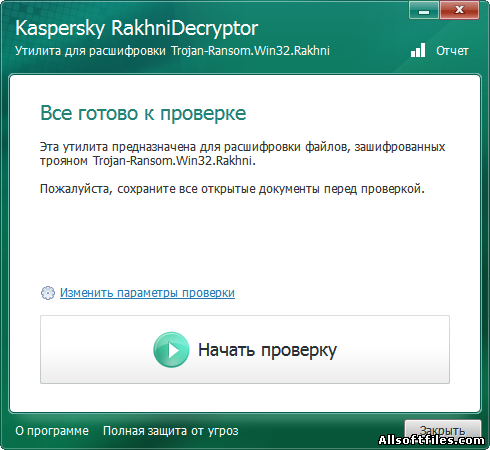Open the О программе link

pos(52,431)
